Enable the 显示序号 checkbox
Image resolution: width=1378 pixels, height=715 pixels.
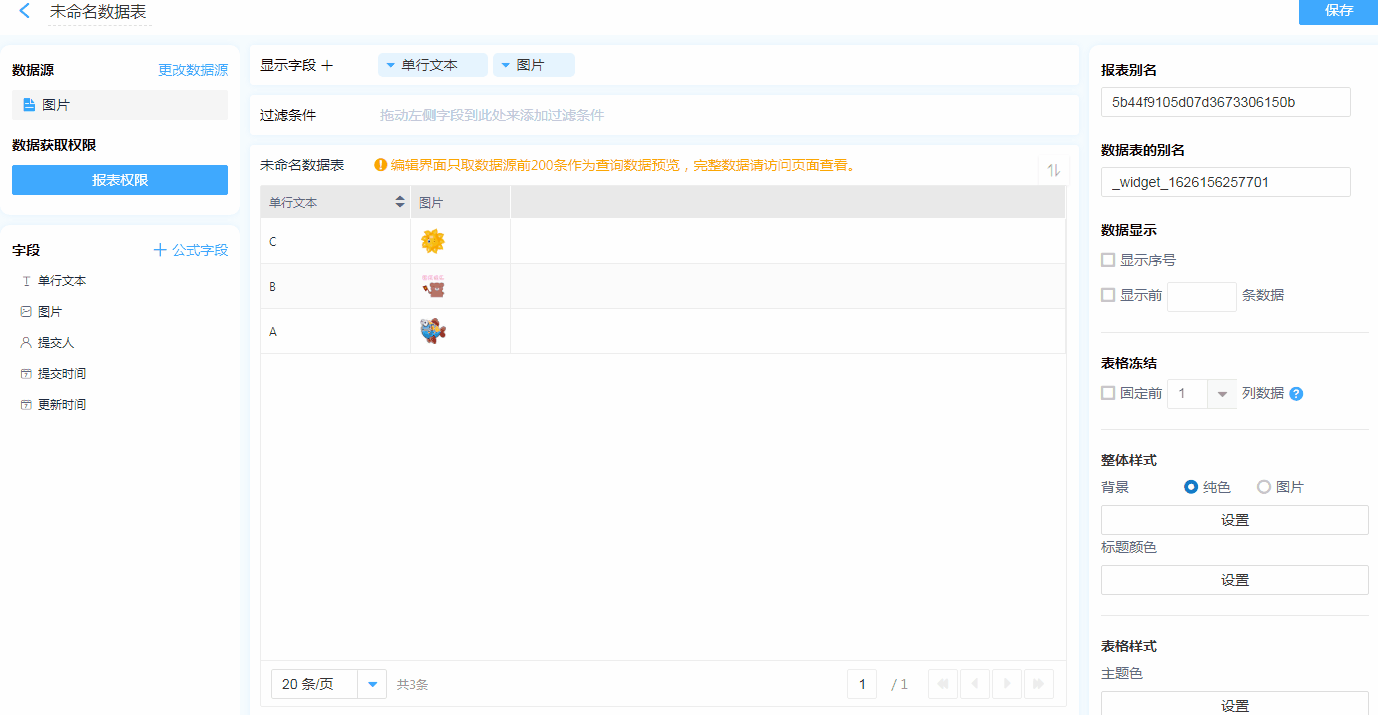coord(1108,260)
